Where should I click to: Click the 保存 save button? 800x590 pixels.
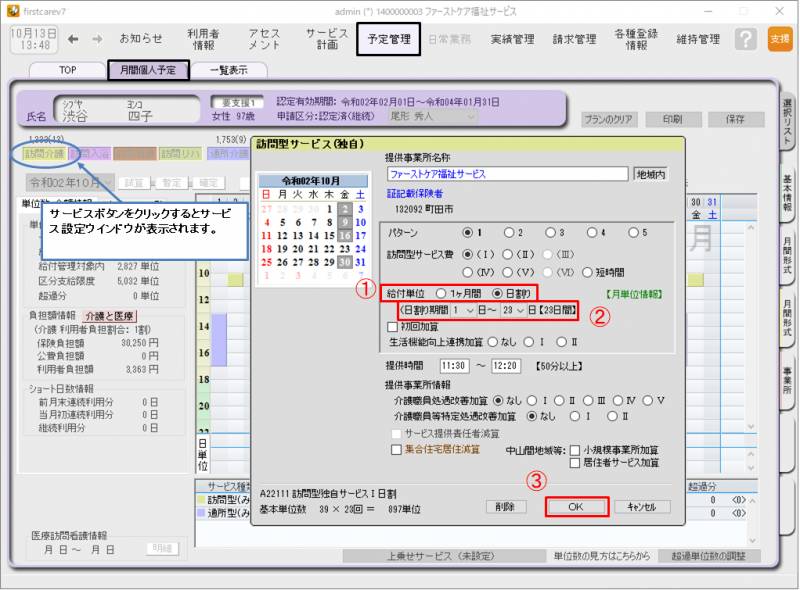pyautogui.click(x=736, y=117)
